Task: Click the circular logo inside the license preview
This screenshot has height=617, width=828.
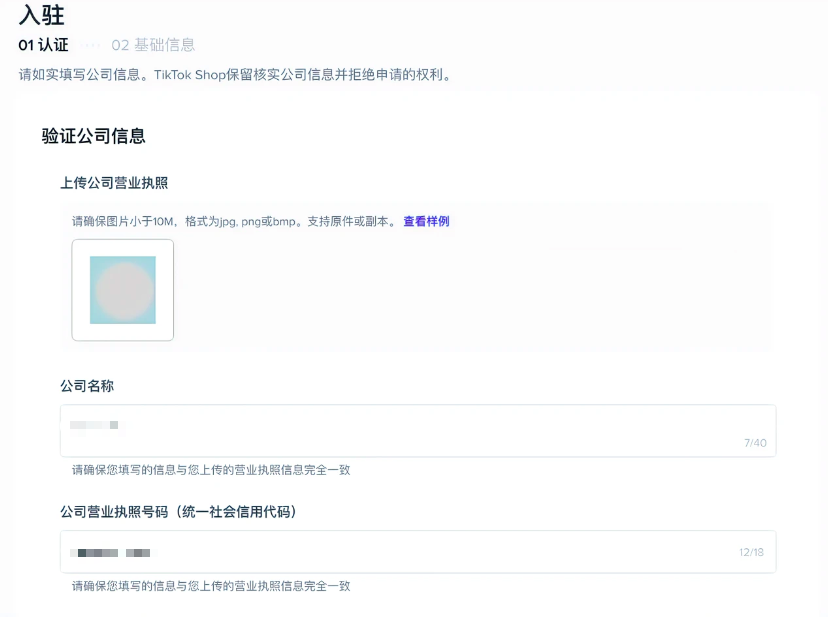Action: (122, 289)
